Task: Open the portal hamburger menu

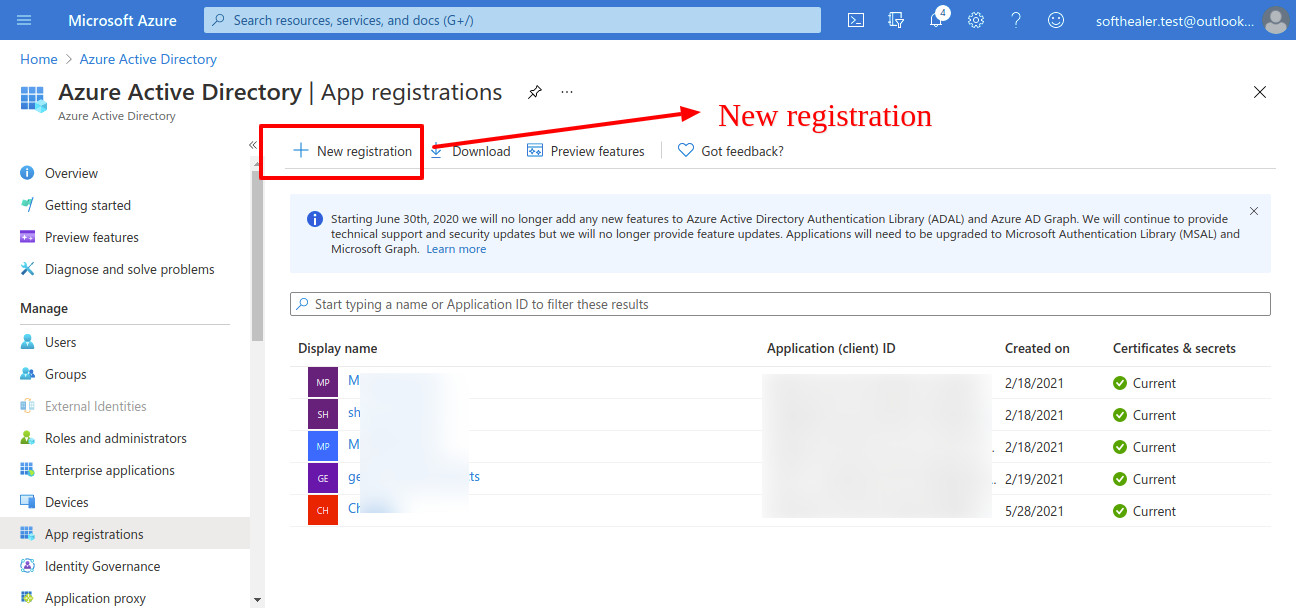Action: click(24, 20)
